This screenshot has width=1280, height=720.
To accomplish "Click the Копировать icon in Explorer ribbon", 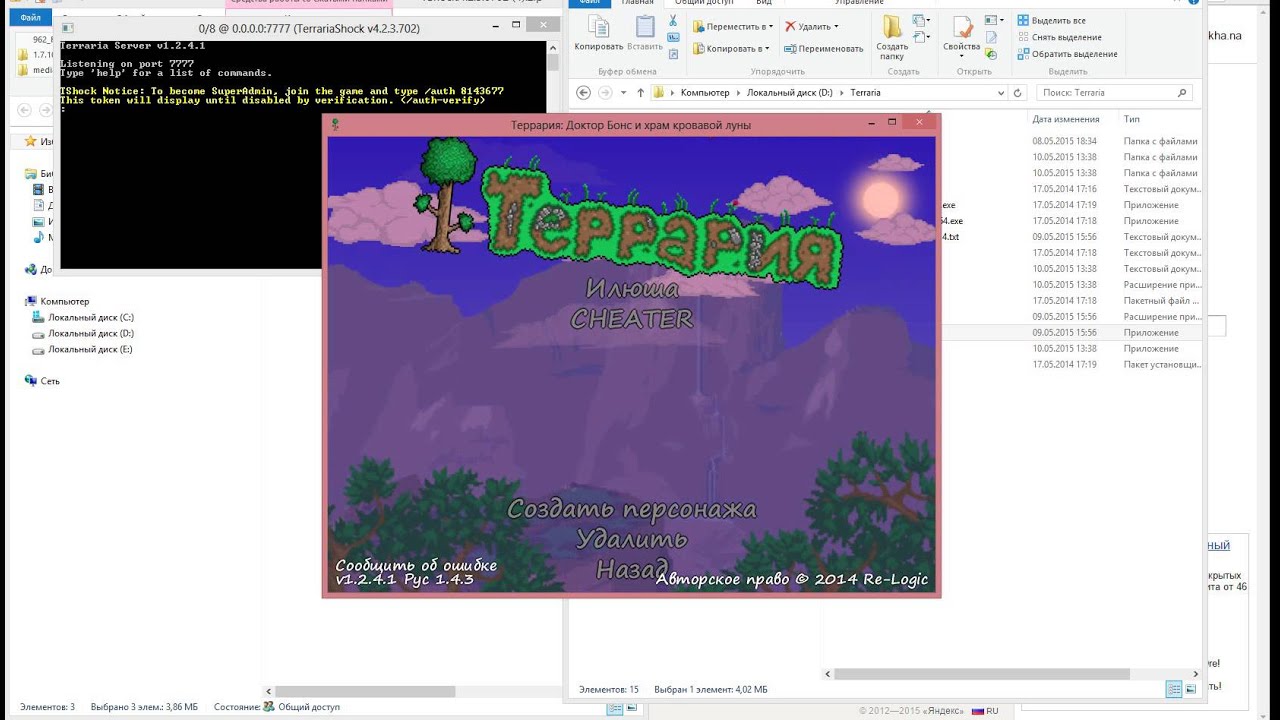I will tap(598, 27).
